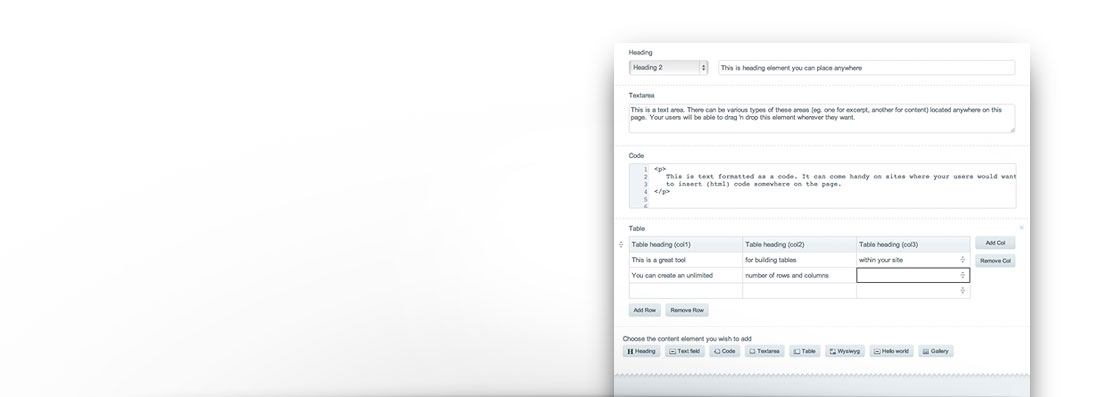Viewport: 1120px width, 397px height.
Task: Add a Heading content element
Action: pyautogui.click(x=641, y=351)
